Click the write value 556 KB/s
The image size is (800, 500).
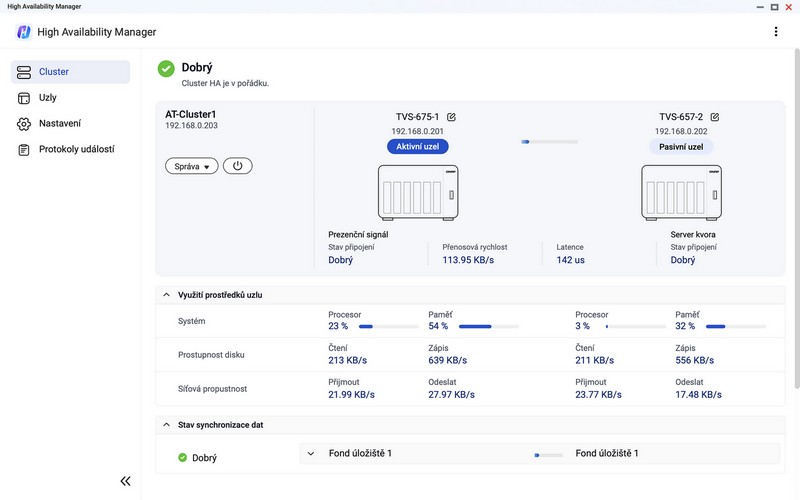[x=694, y=360]
